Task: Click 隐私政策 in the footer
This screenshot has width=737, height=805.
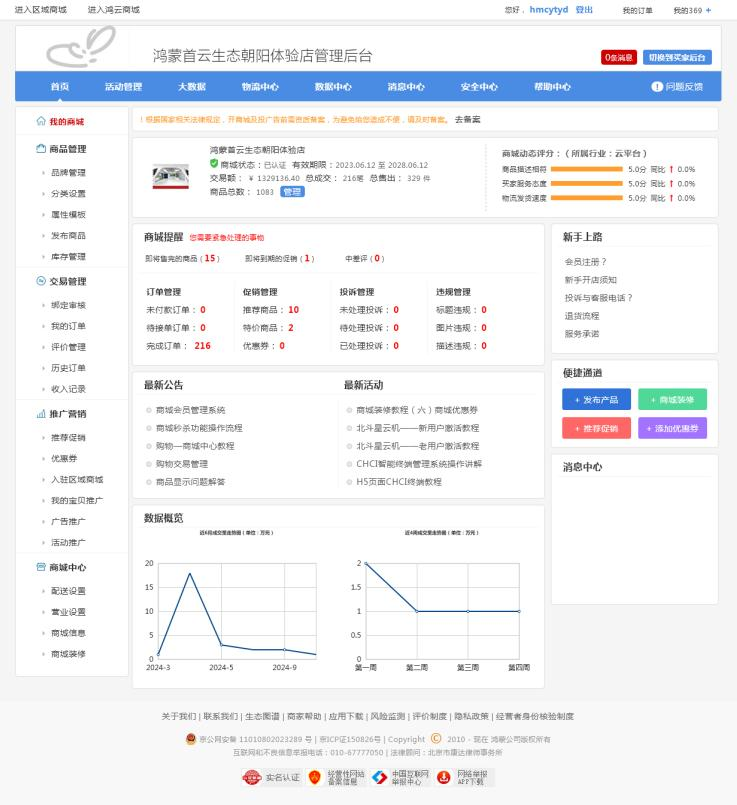Action: click(471, 716)
